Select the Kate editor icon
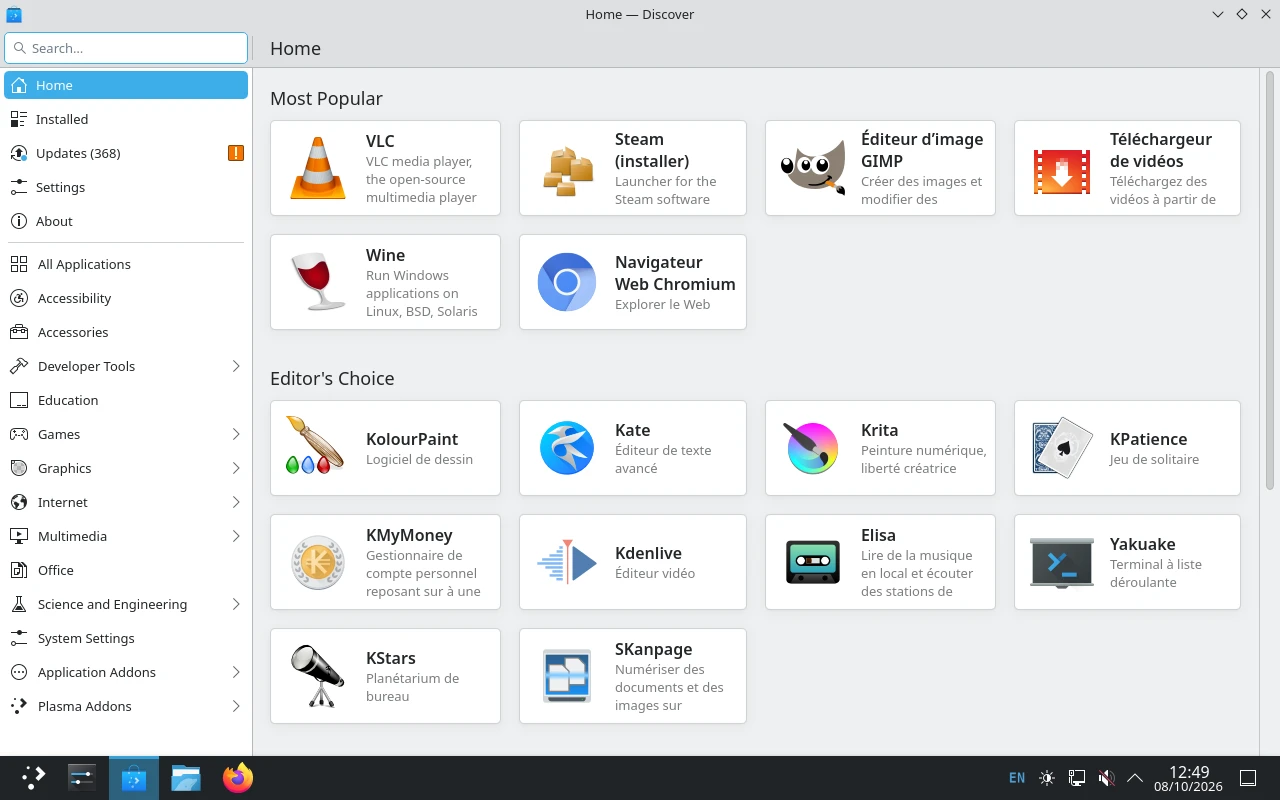 pyautogui.click(x=567, y=448)
